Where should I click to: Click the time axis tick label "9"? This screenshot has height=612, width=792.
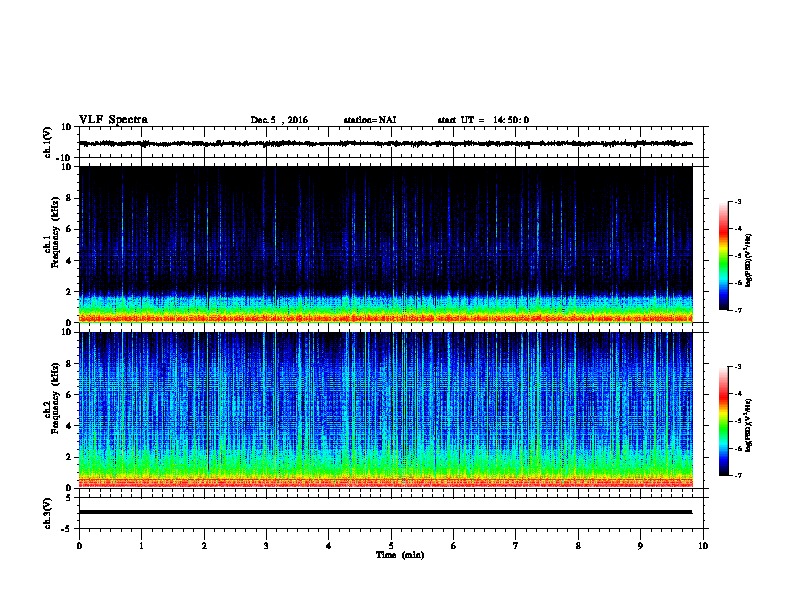[x=640, y=546]
